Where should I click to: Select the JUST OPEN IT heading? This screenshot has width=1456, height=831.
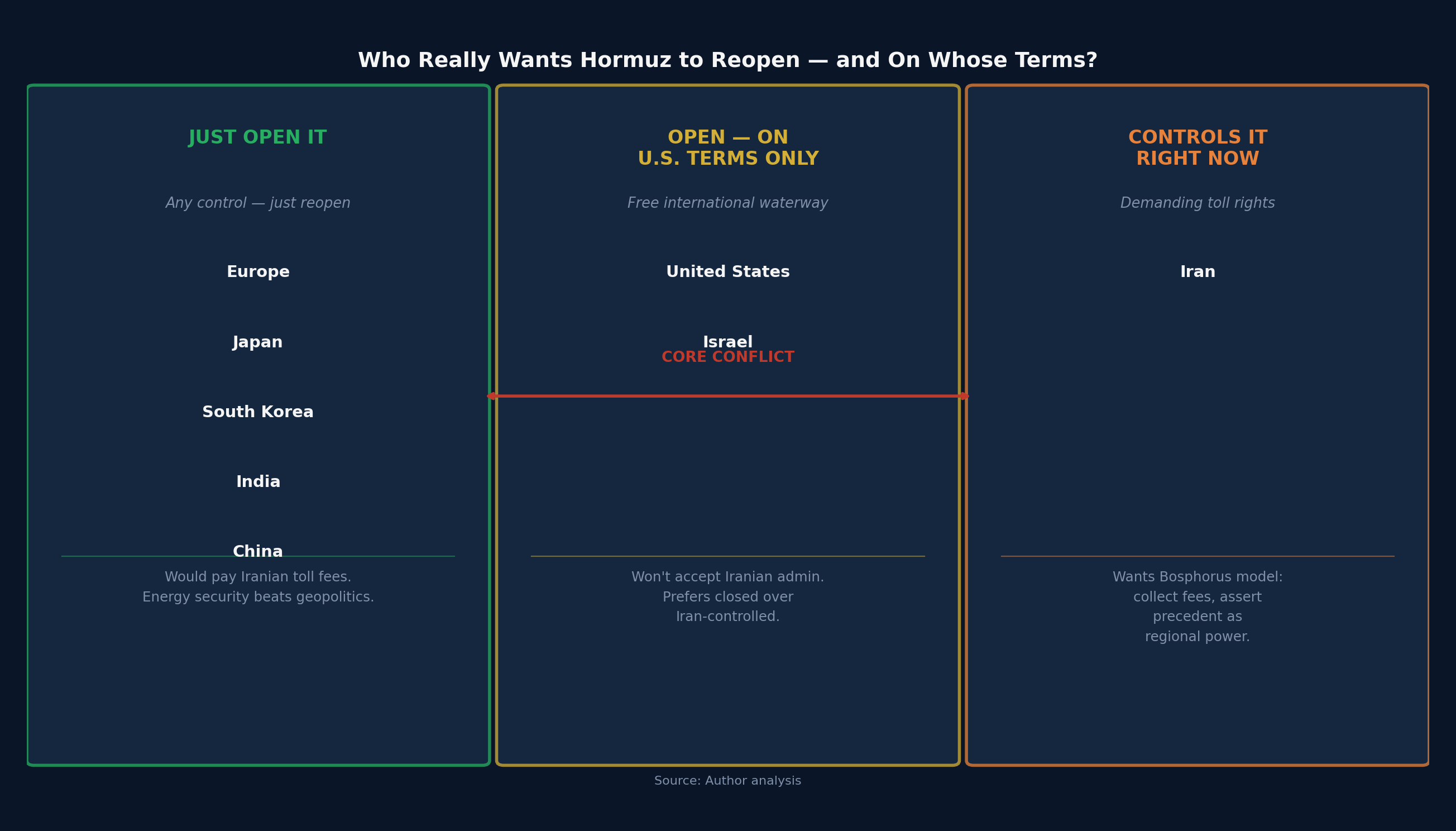point(258,138)
